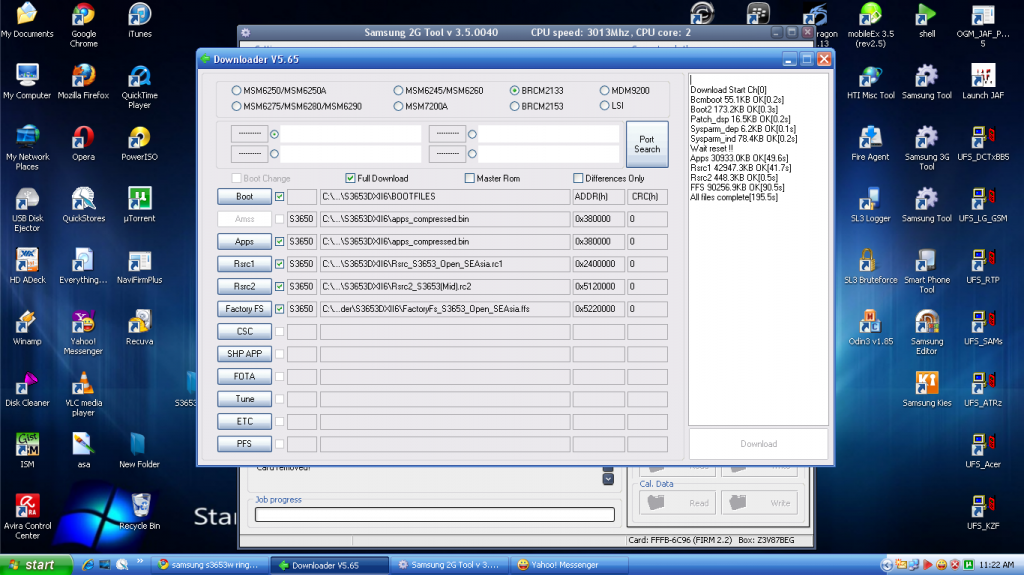Uncheck the Boot file checkbox

(280, 196)
